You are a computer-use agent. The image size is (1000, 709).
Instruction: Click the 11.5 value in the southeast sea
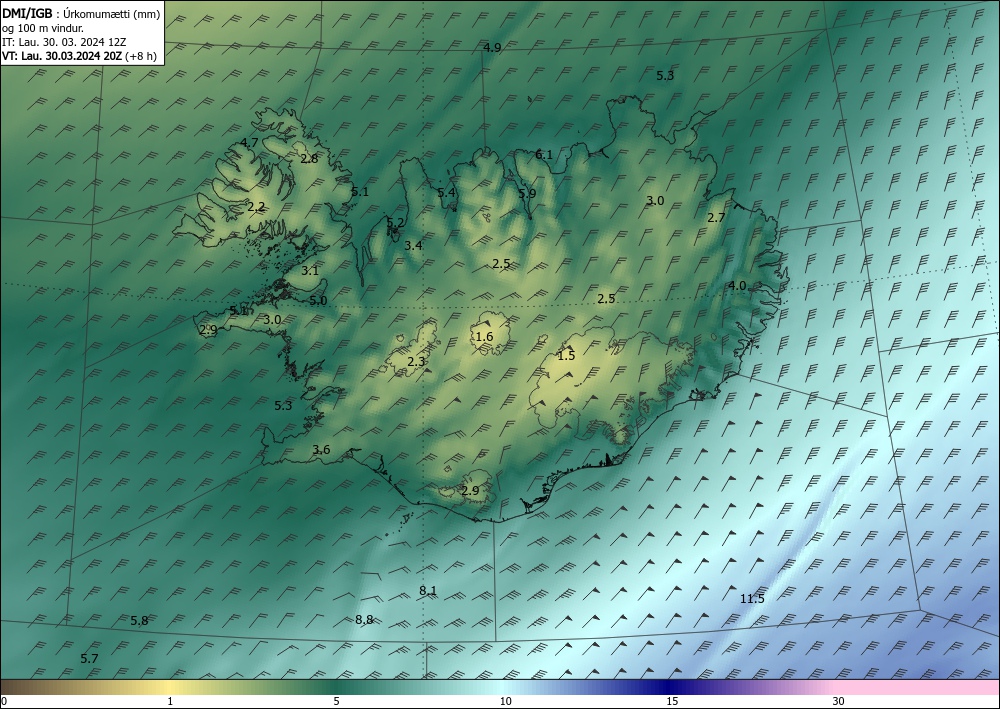(752, 598)
